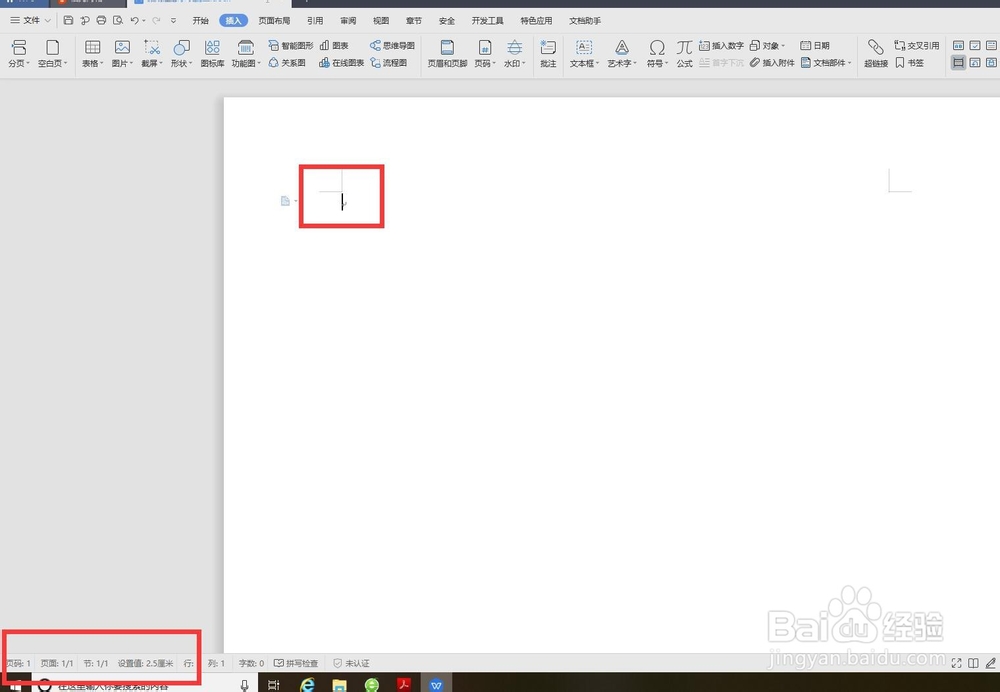Toggle 拼写检查 spell check in status bar
1000x692 pixels.
coord(296,663)
